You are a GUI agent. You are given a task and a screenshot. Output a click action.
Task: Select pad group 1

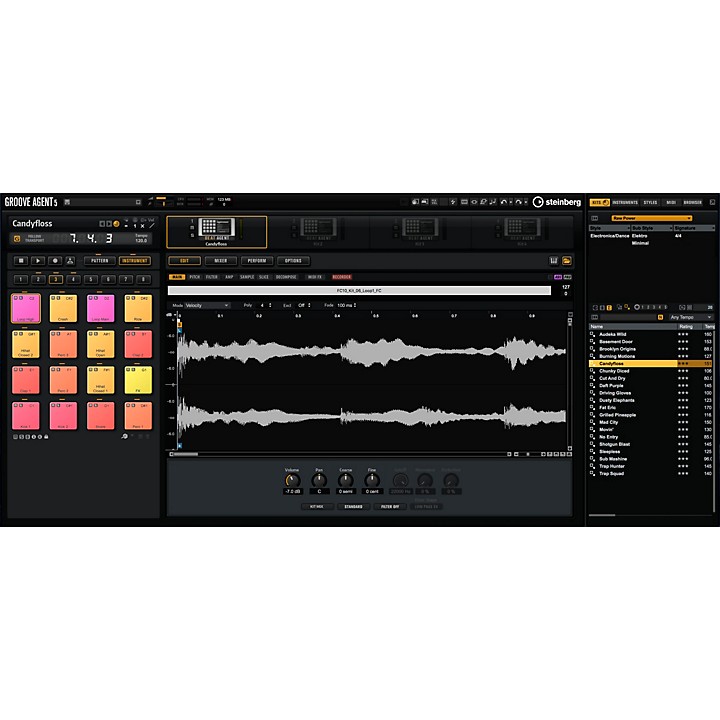21,279
